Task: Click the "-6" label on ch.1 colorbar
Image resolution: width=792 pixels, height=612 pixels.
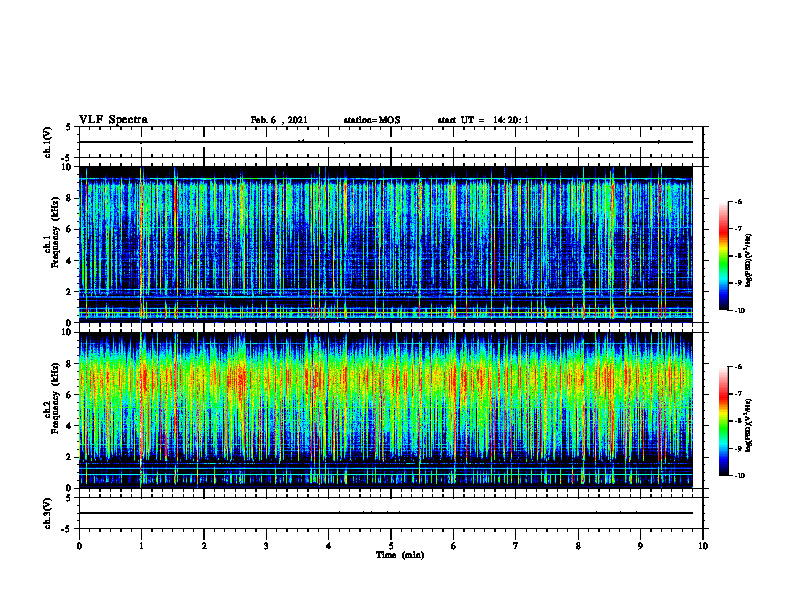Action: pos(738,201)
